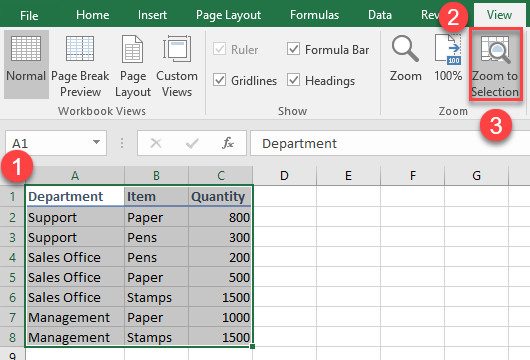Disable the Headings checkbox
Image resolution: width=530 pixels, height=360 pixels.
coord(293,80)
